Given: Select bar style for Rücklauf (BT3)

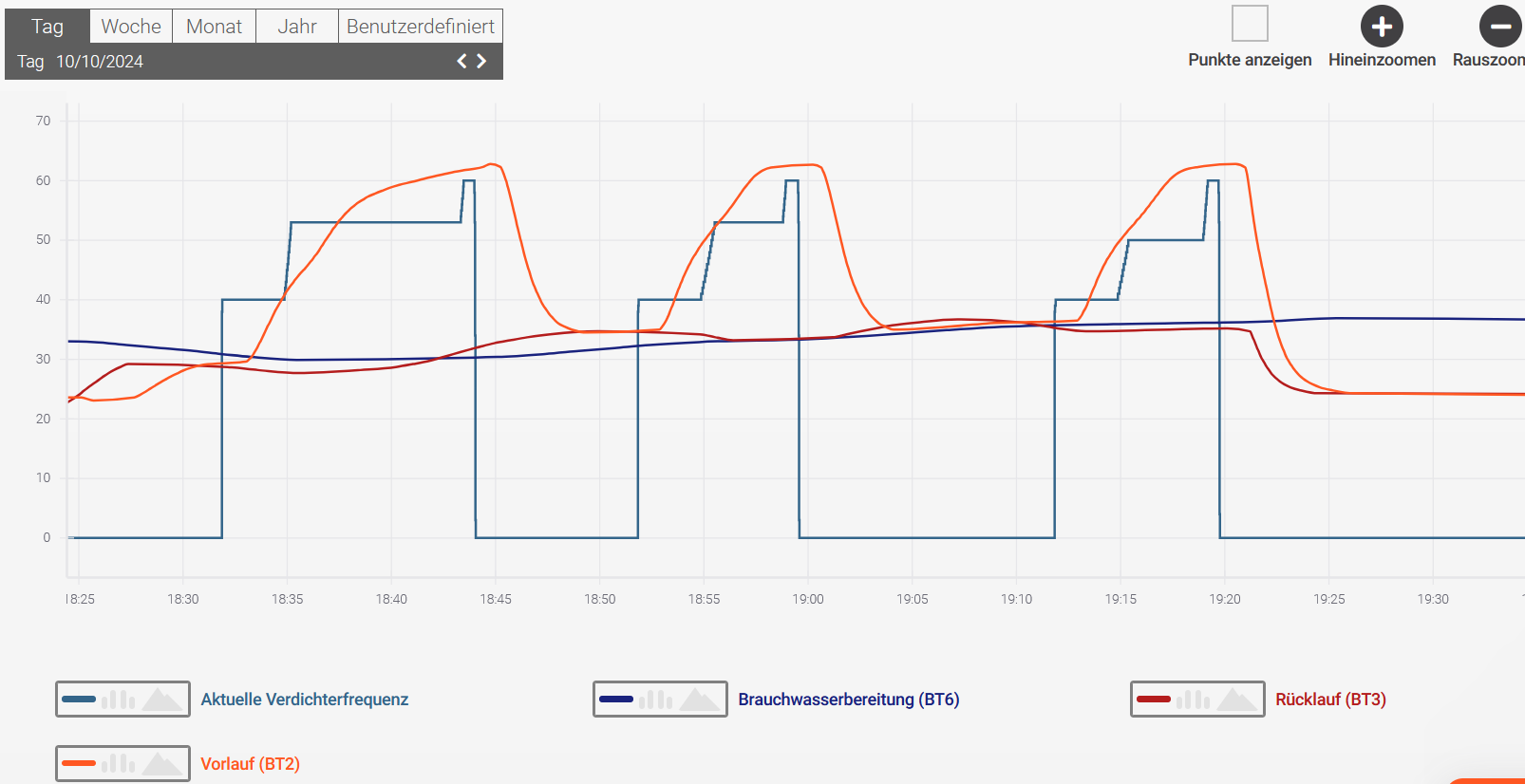Looking at the screenshot, I should (1194, 700).
